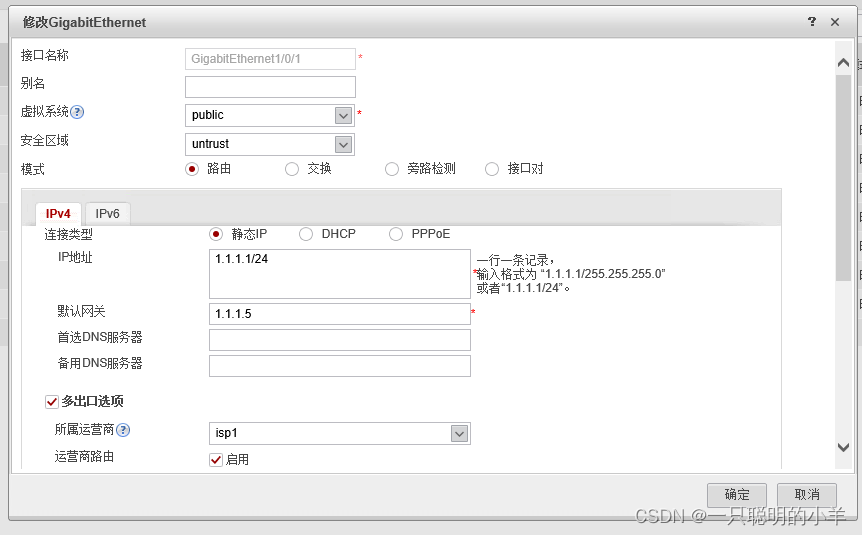The image size is (862, 535).
Task: Click help icon next to 所属运营商
Action: [123, 430]
